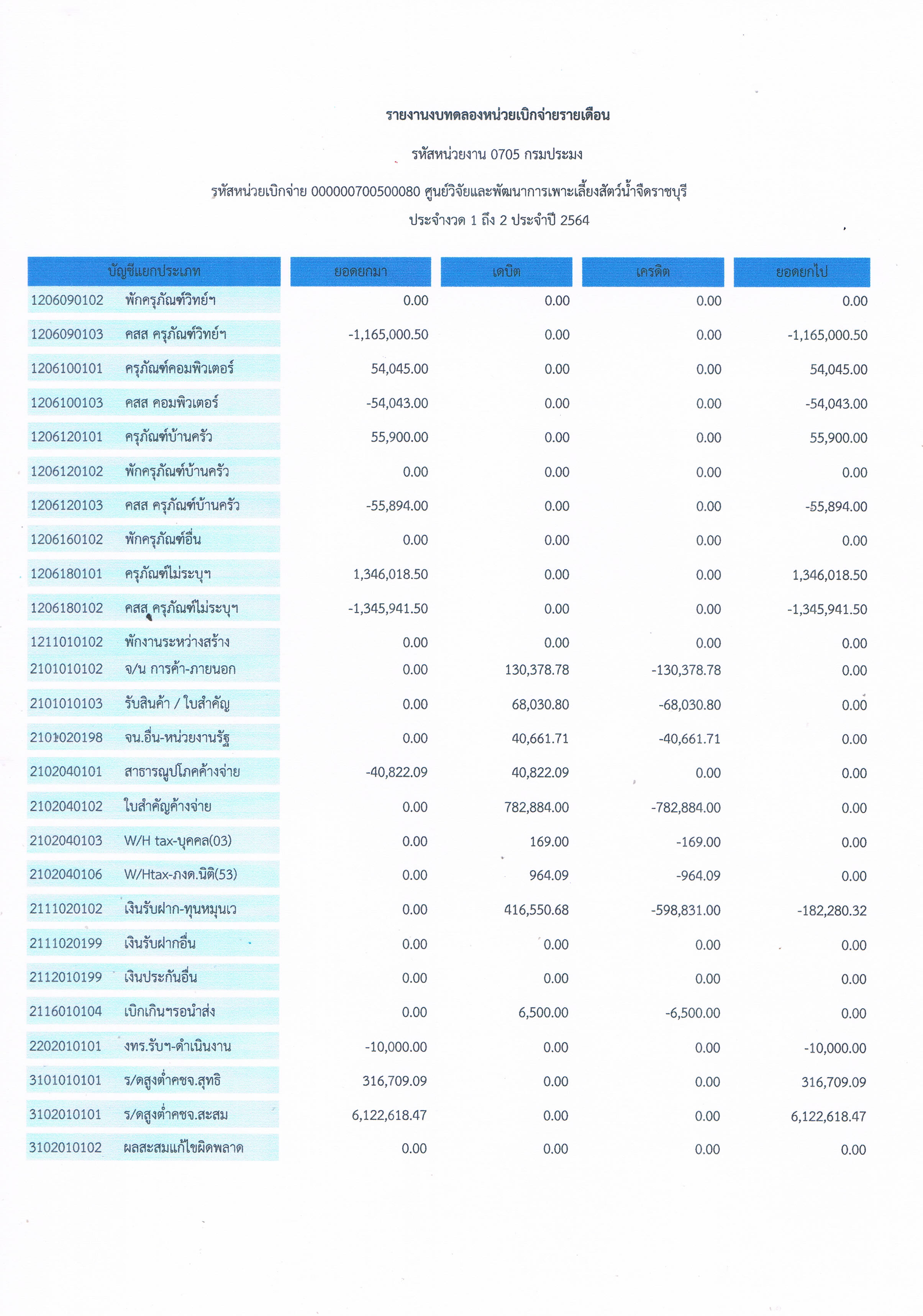923x1316 pixels.
Task: Click the "ยอดยกมา" column header
Action: (360, 272)
